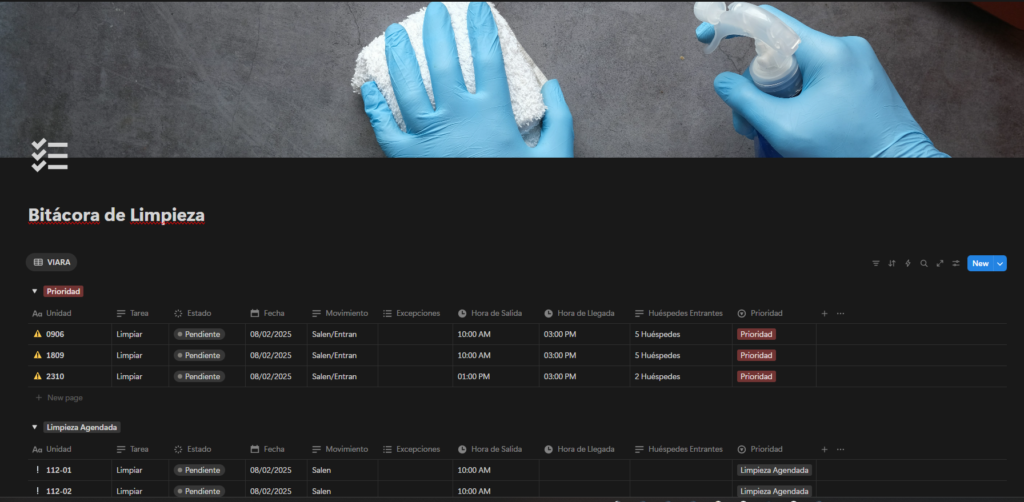The image size is (1024, 502).
Task: Click the Prioridad group tag label
Action: point(63,291)
